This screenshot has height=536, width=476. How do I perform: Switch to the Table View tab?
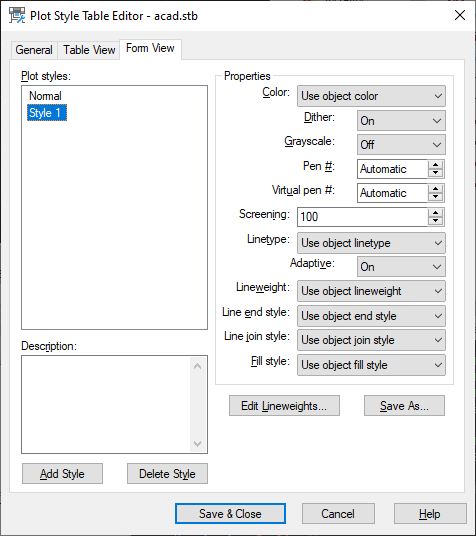point(89,50)
